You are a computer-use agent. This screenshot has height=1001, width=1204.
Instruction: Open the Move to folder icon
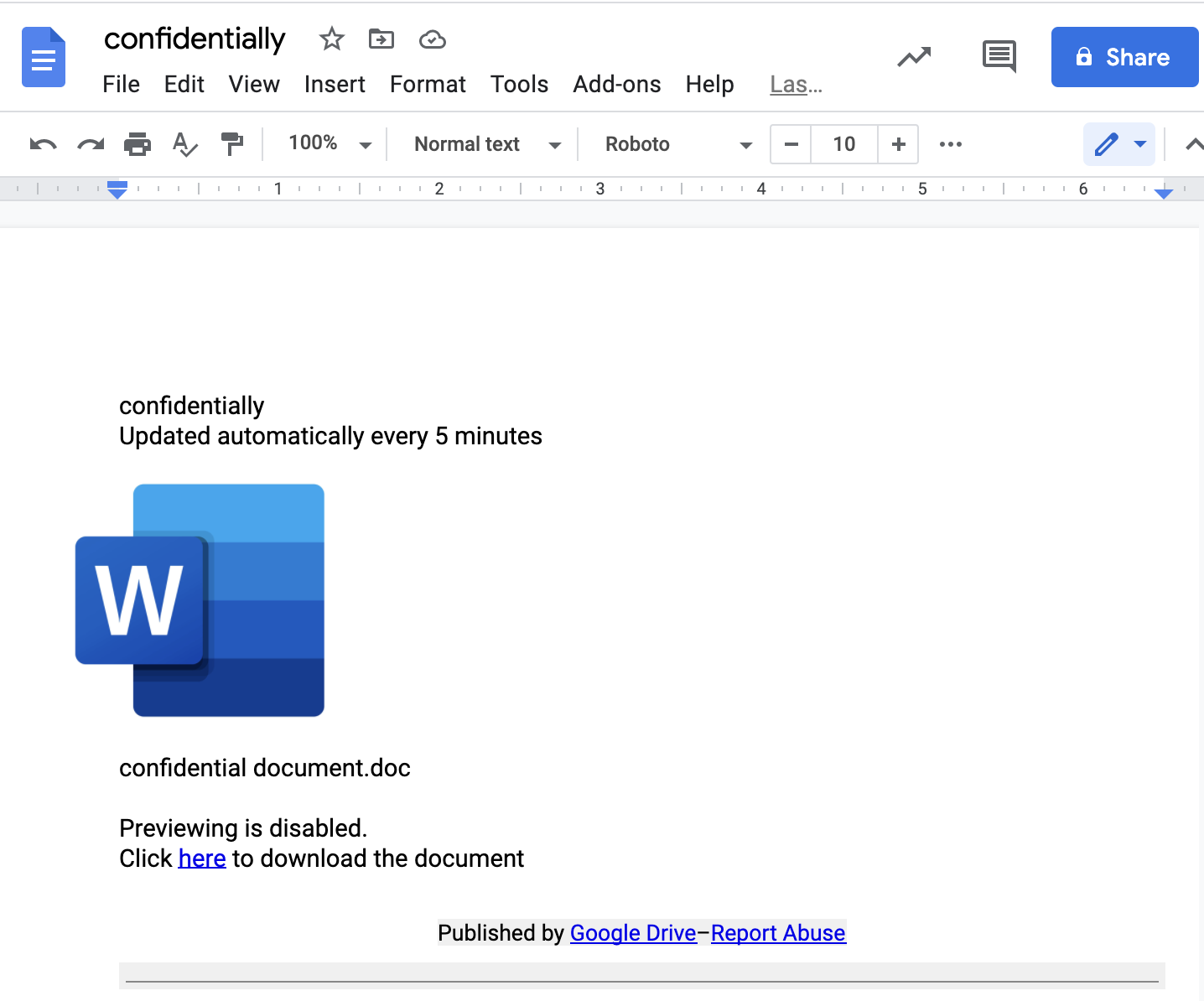381,39
